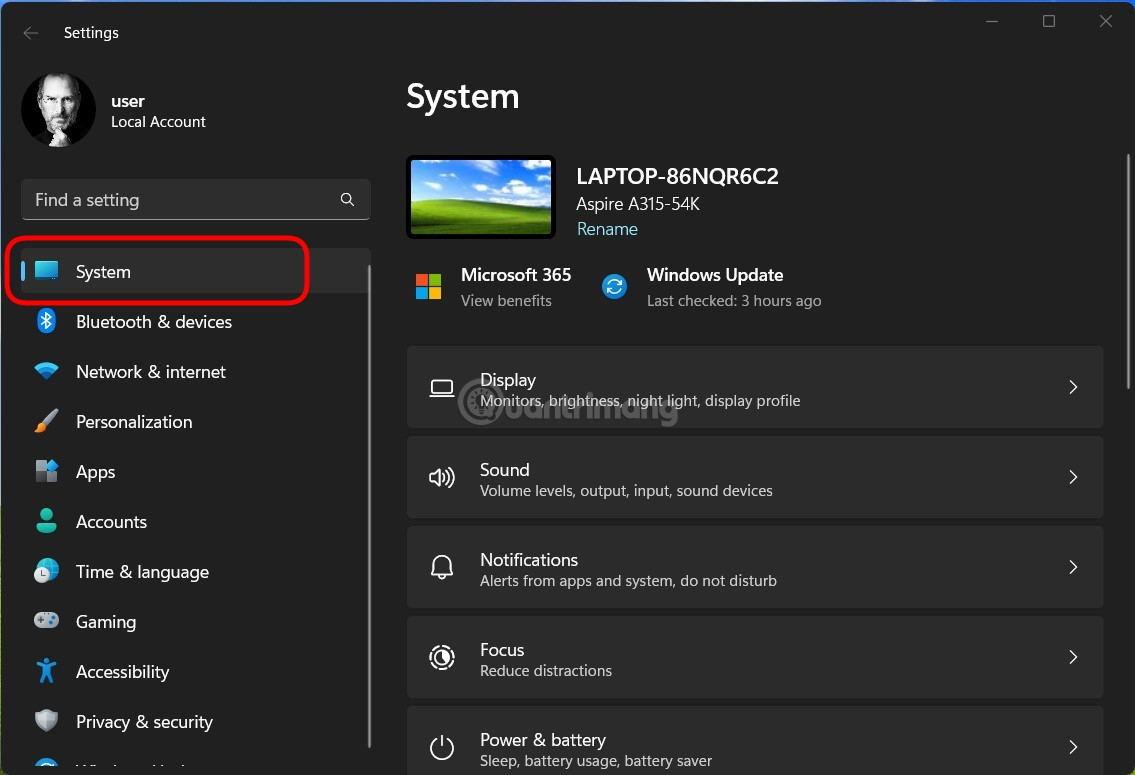Select System in the sidebar
This screenshot has height=775, width=1135.
point(103,272)
